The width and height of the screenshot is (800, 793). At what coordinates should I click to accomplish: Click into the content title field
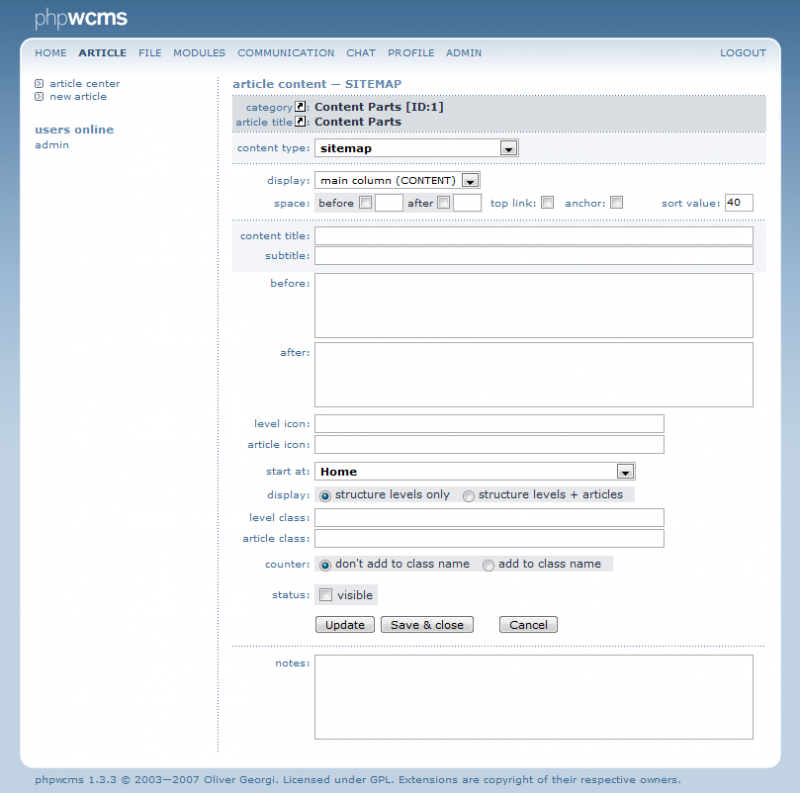click(533, 236)
